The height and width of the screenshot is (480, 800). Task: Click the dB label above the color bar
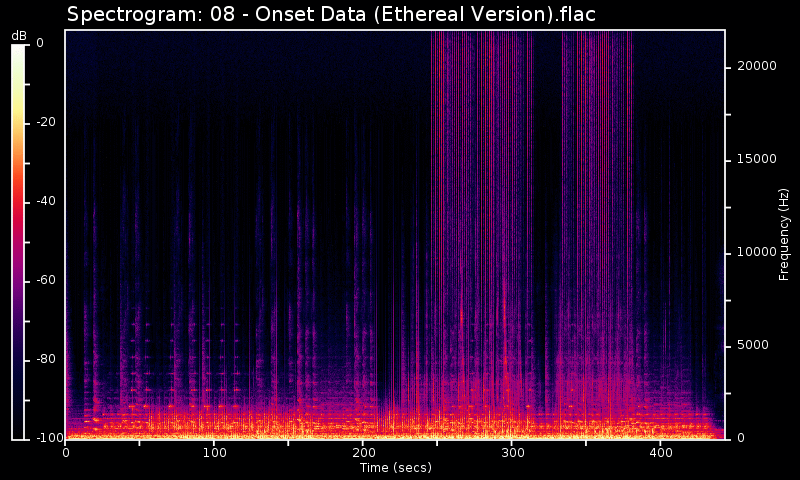pos(19,36)
